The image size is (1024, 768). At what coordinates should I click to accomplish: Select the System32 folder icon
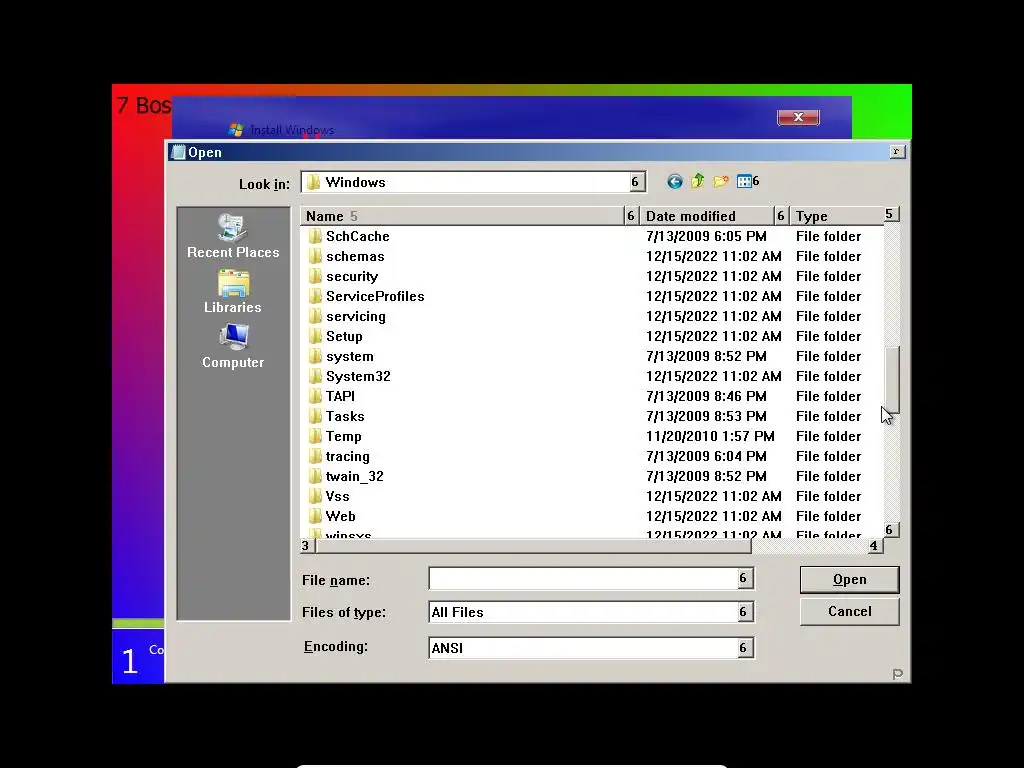[315, 376]
